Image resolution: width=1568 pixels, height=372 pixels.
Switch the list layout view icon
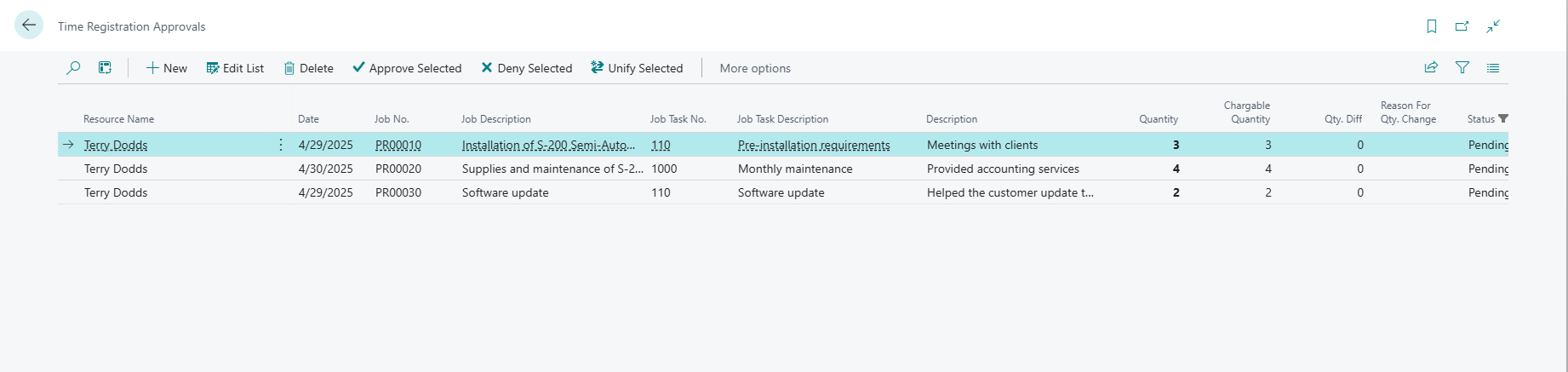1493,68
